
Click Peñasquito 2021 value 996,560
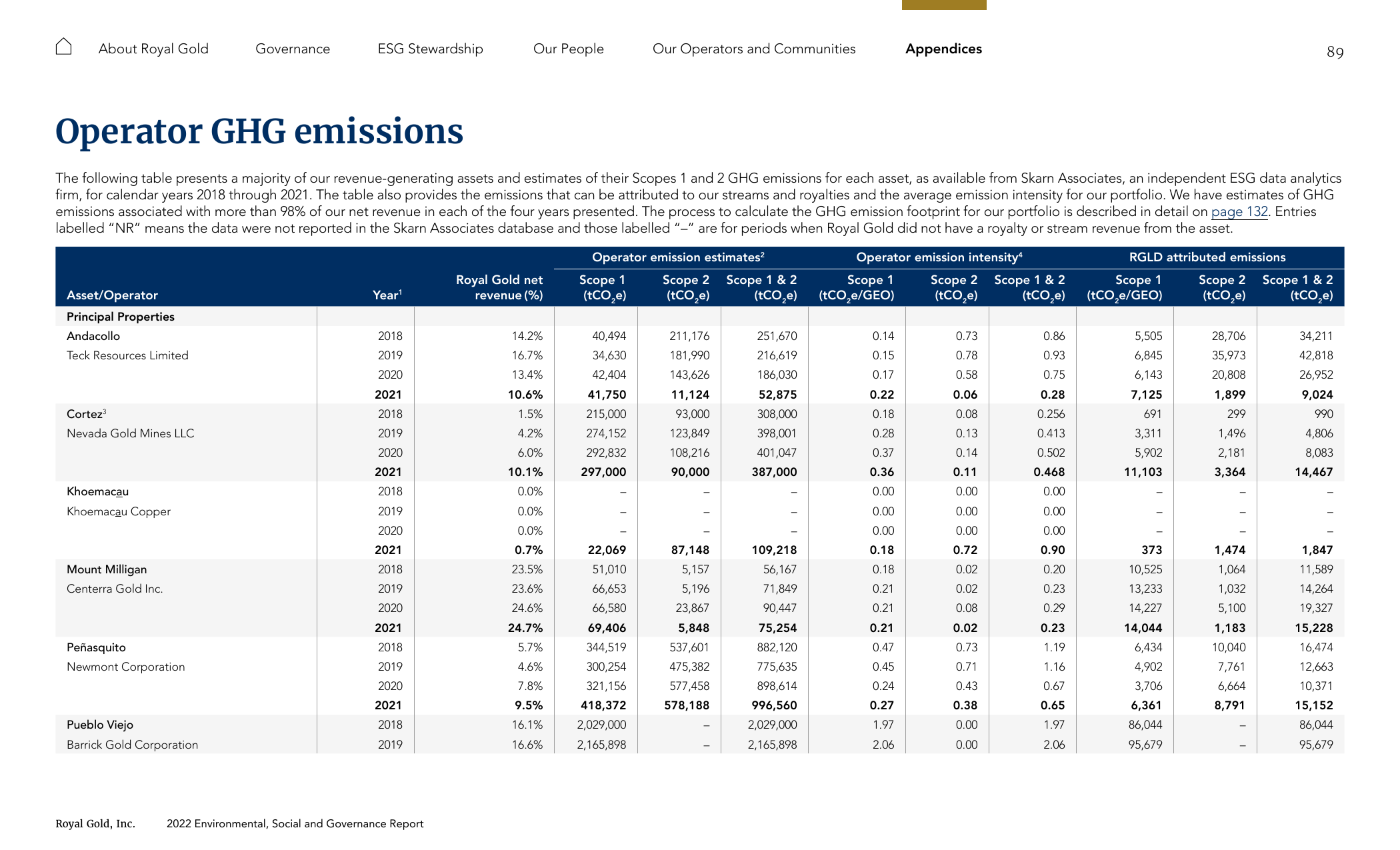click(775, 705)
